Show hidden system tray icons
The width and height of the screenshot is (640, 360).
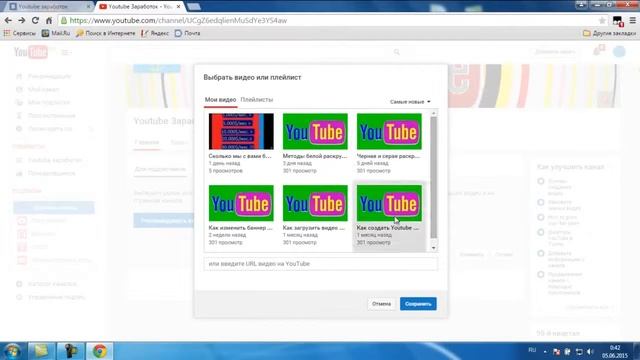click(545, 351)
